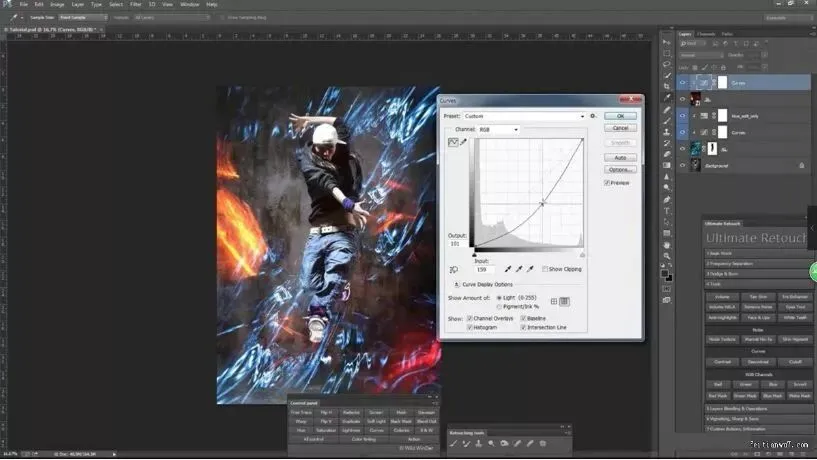Collapse the Curve Display Options expander
Image resolution: width=817 pixels, height=460 pixels.
[456, 284]
